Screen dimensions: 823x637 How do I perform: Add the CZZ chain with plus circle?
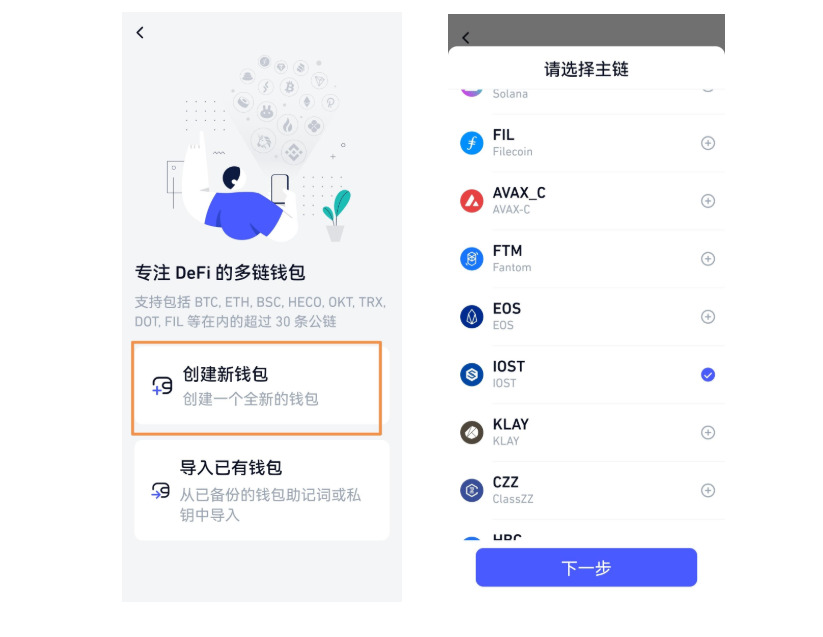[708, 490]
